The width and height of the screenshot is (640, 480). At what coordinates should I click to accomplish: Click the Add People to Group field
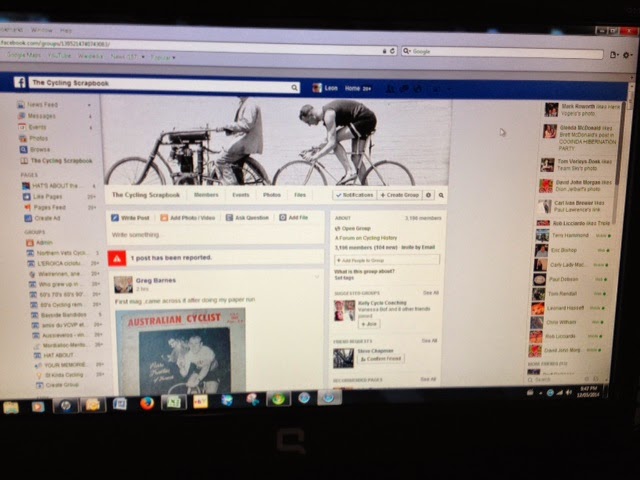pos(387,260)
